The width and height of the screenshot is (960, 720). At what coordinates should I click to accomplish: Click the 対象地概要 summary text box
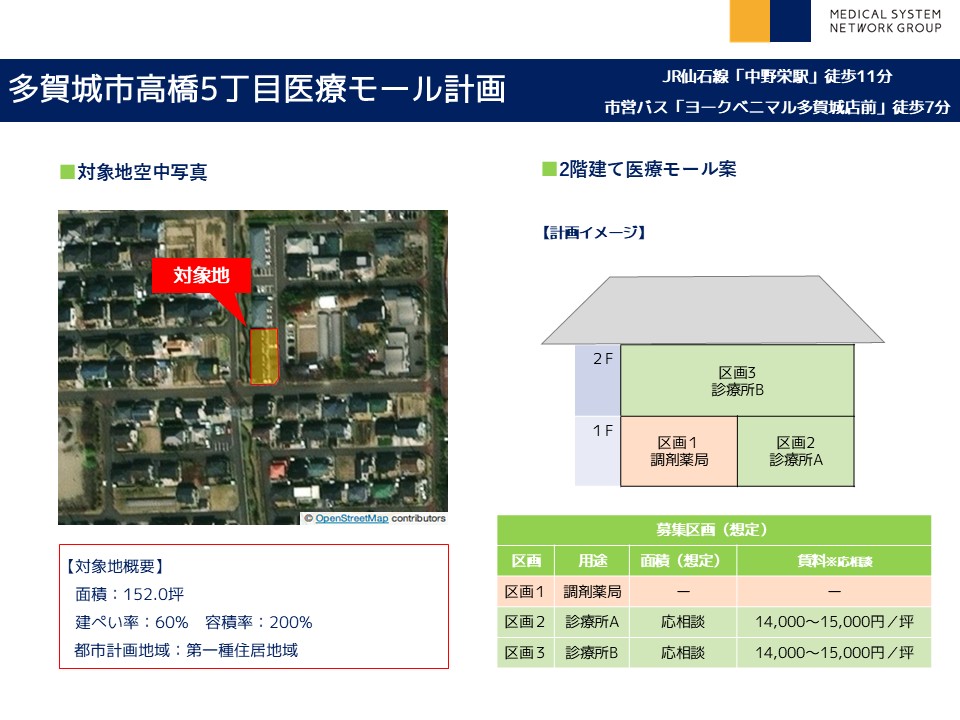coord(253,606)
